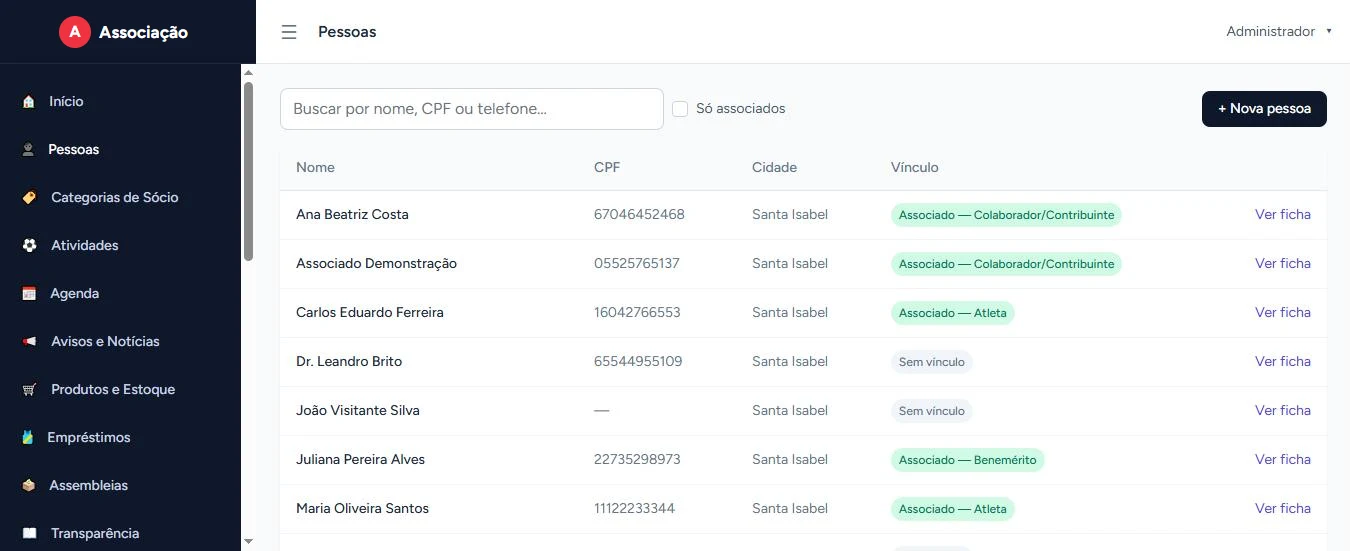Select the name Carlos Eduardo Ferreira

pyautogui.click(x=370, y=313)
